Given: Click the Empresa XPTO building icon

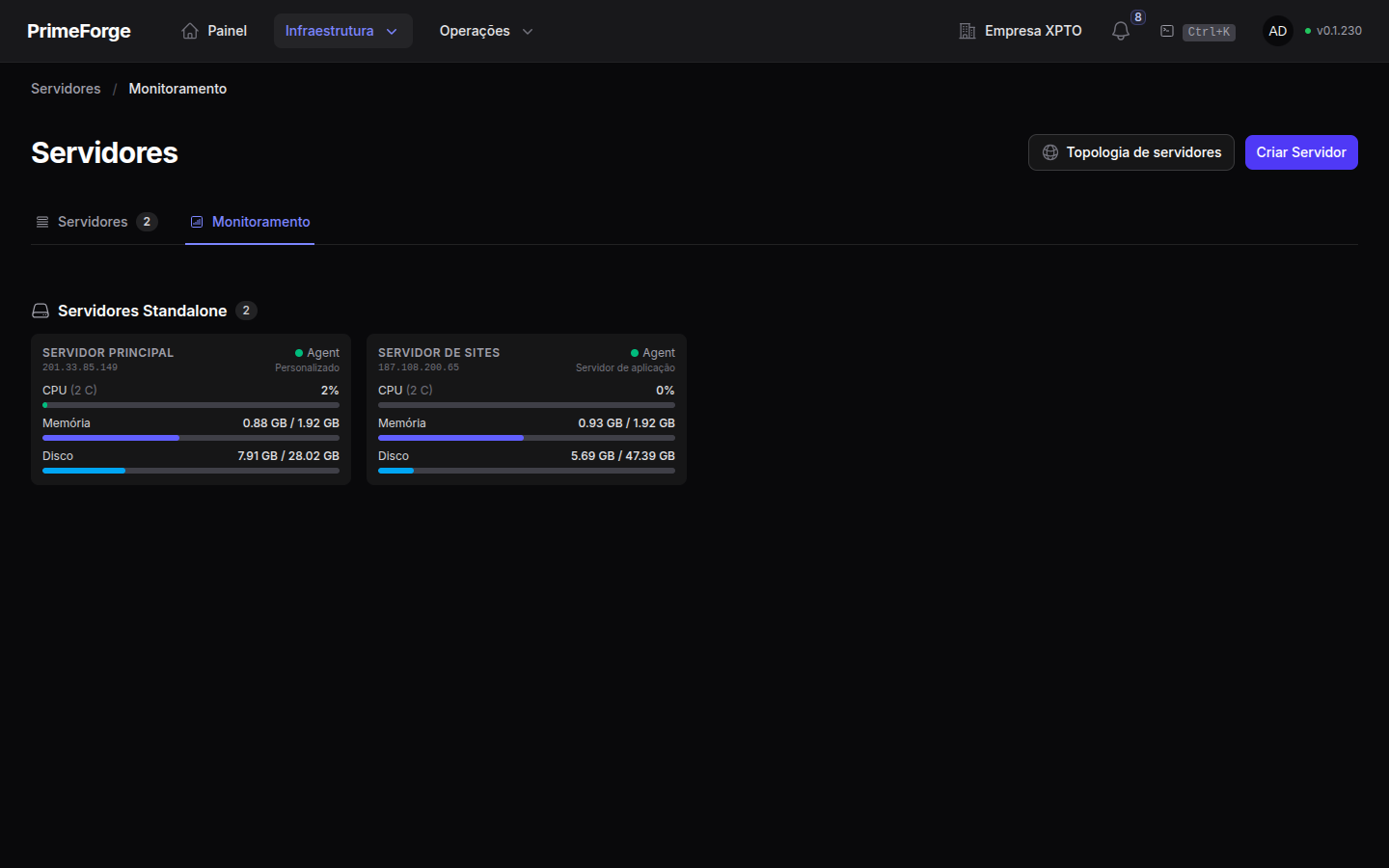Looking at the screenshot, I should click(x=967, y=31).
